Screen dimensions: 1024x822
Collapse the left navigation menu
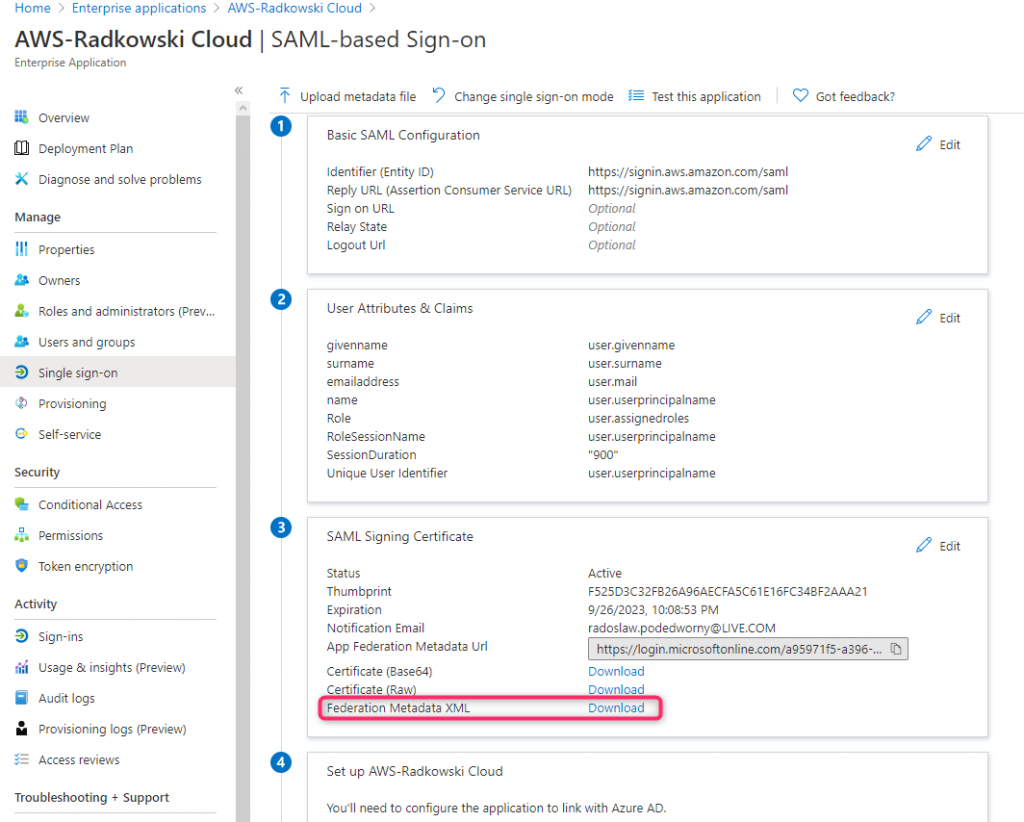click(x=239, y=91)
